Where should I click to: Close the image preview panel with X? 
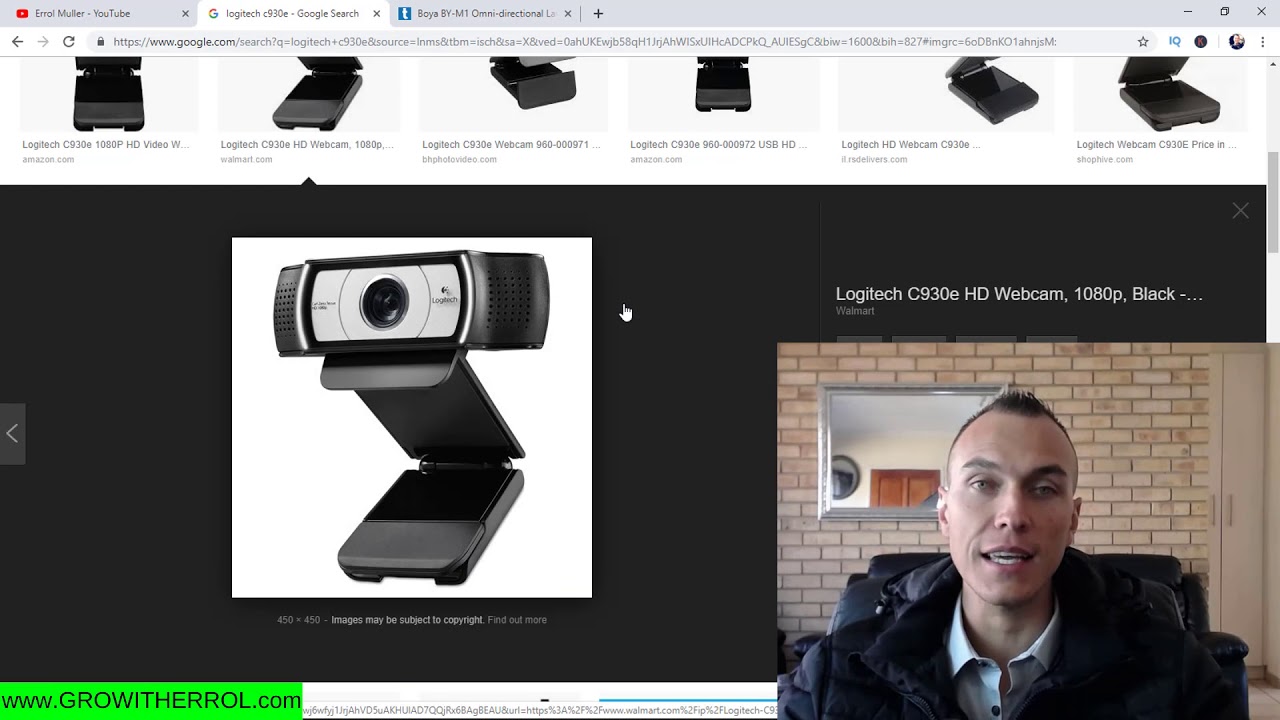pos(1240,211)
